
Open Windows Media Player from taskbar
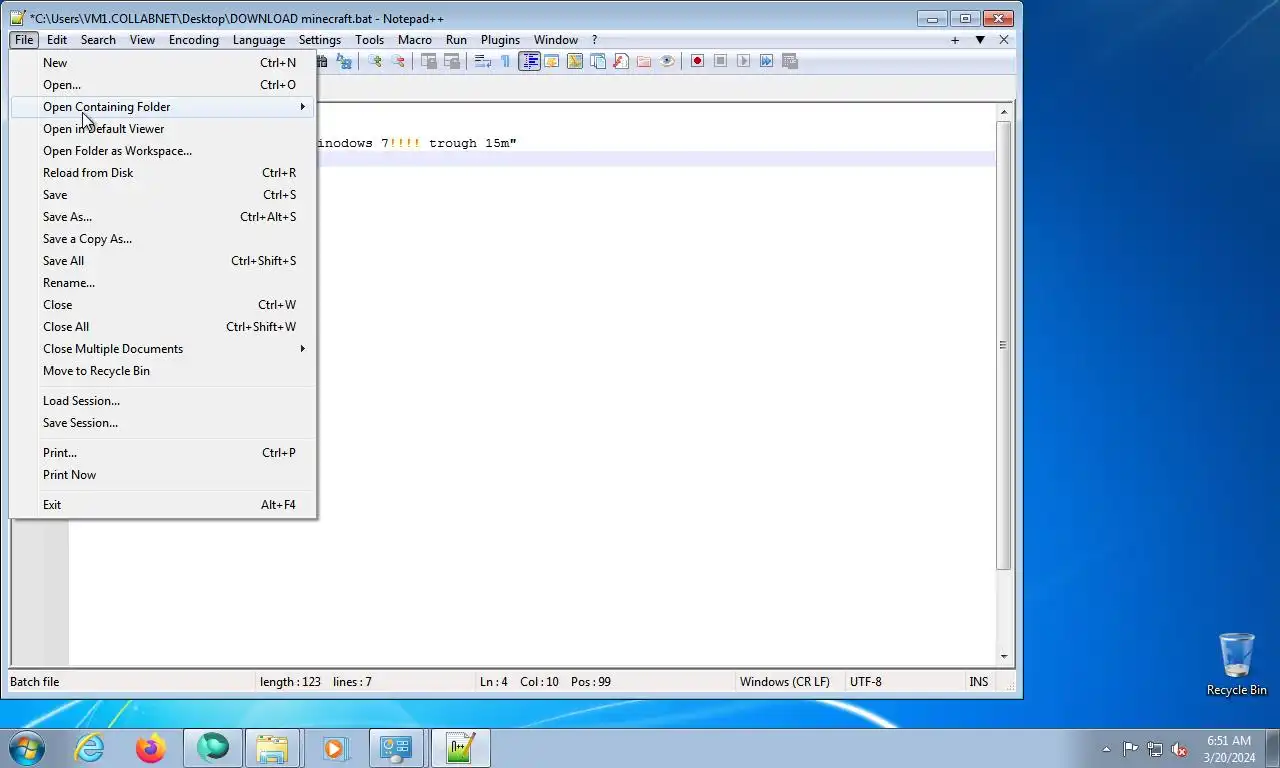(x=334, y=748)
